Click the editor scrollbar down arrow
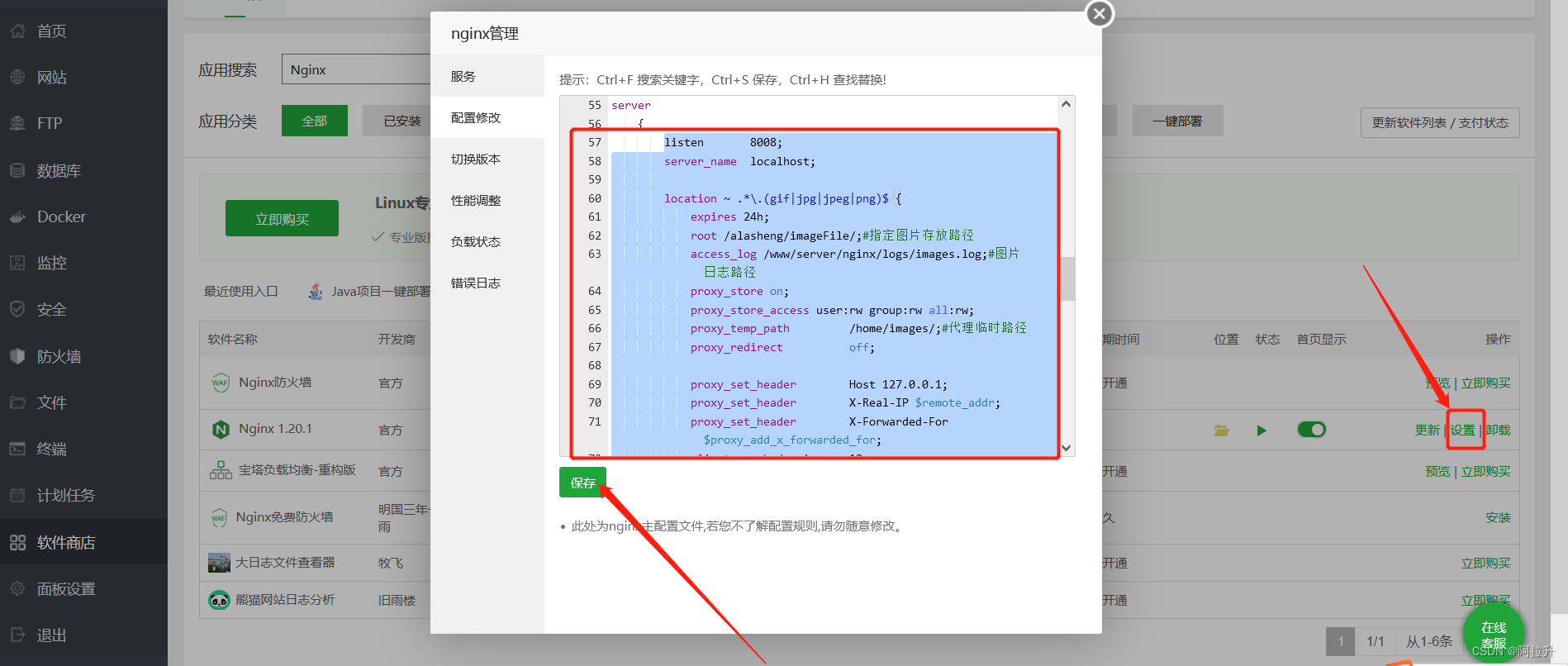This screenshot has height=666, width=1568. [x=1066, y=448]
